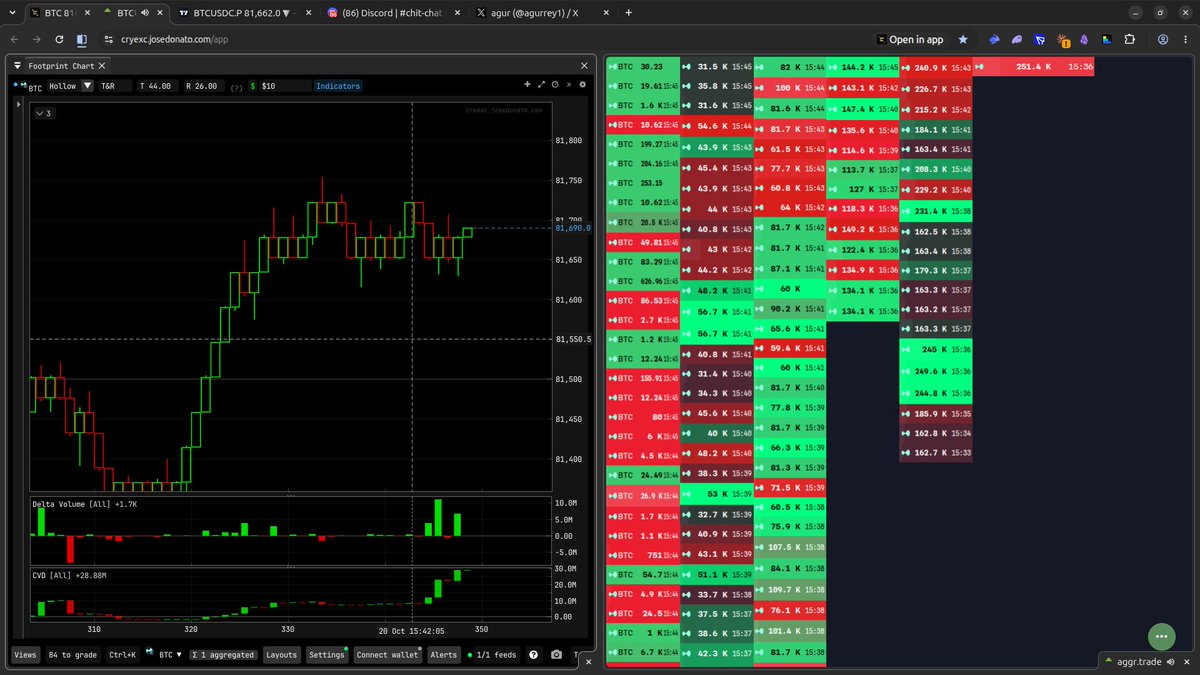The image size is (1200, 675).
Task: Edit the T 44.00 value field
Action: [x=157, y=86]
